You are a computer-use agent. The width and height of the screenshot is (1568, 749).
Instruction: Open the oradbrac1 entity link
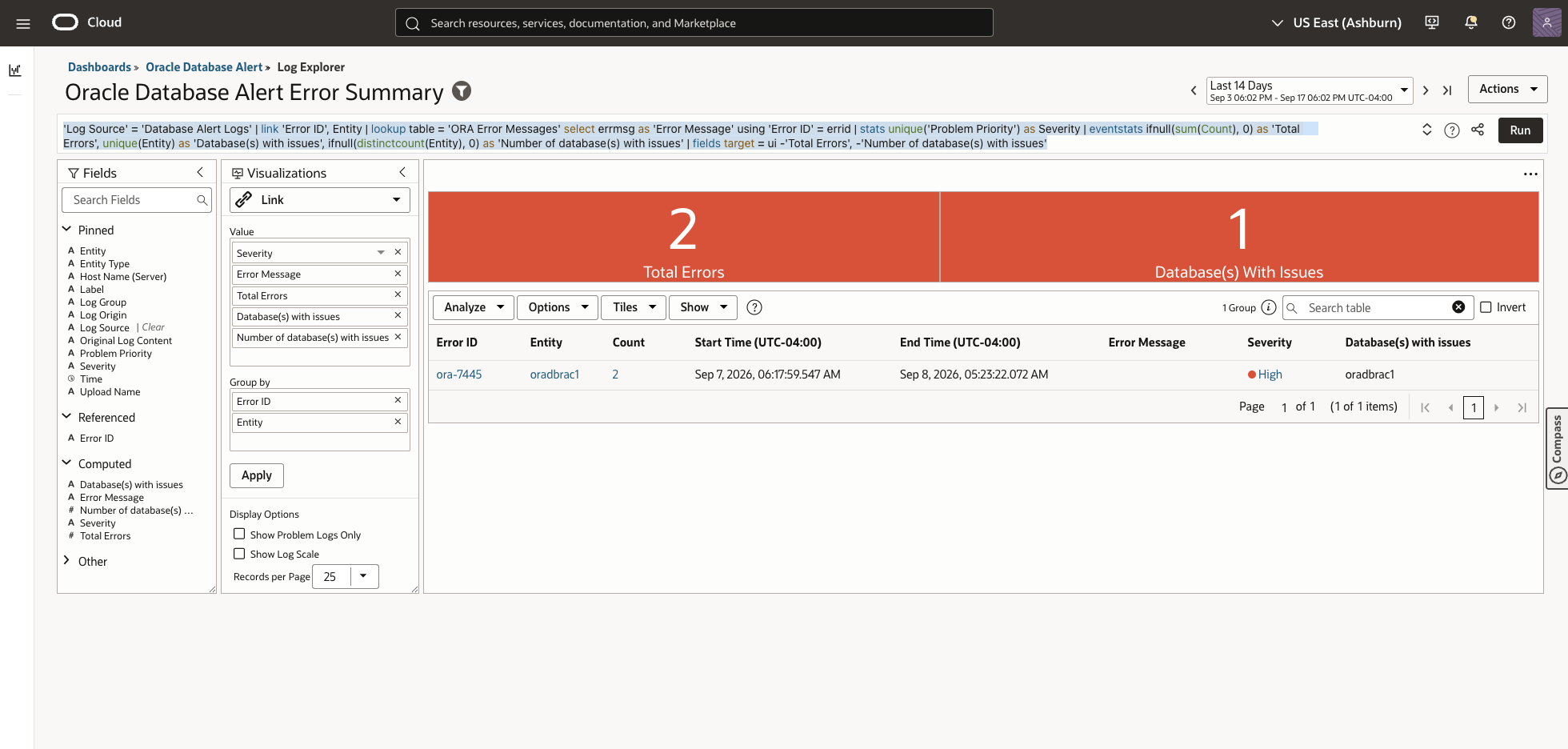[x=554, y=374]
